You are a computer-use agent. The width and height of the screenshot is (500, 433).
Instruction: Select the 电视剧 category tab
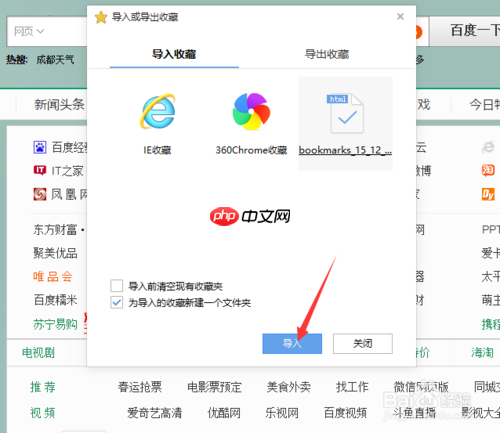(x=38, y=353)
